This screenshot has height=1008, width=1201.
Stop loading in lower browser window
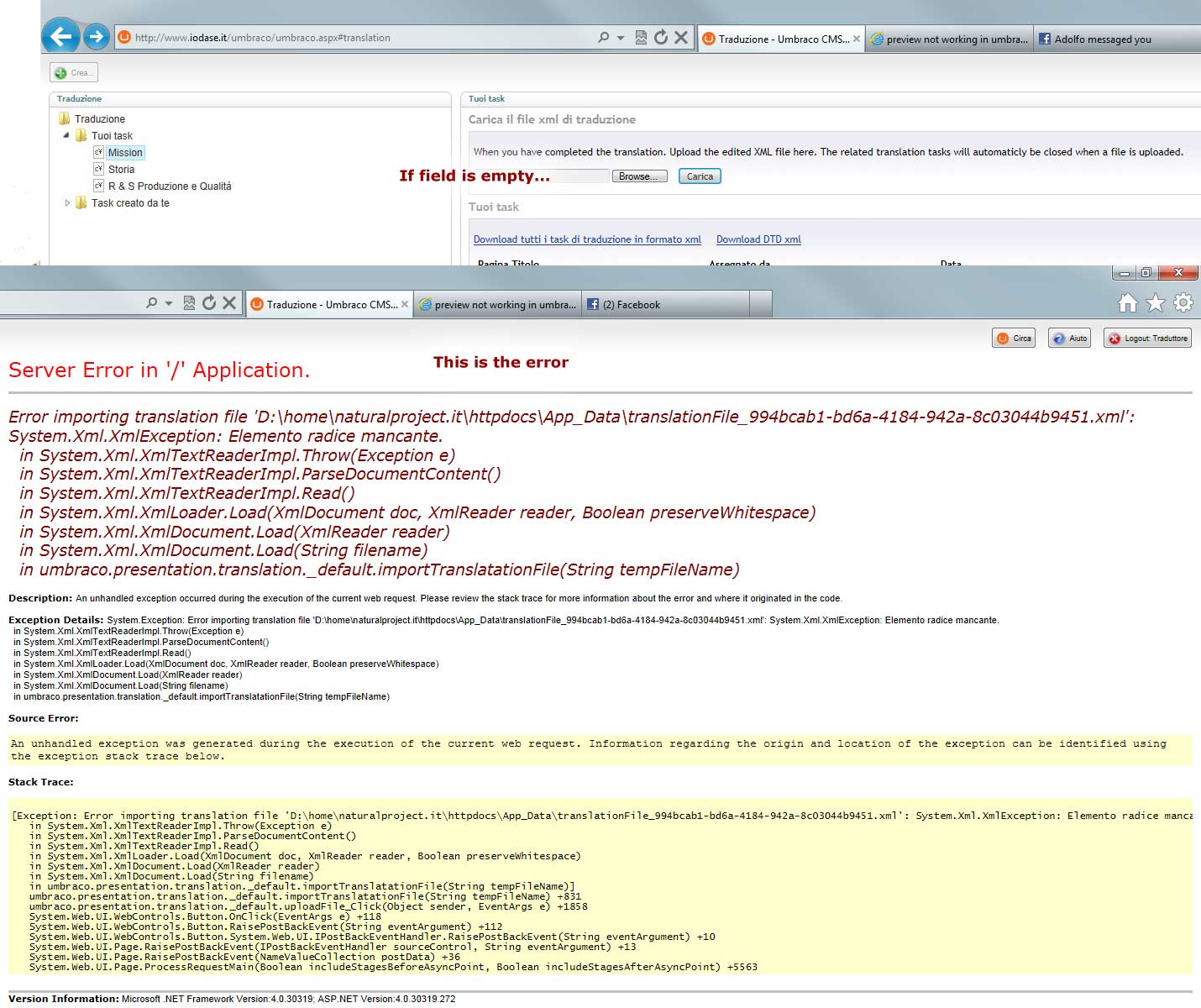tap(229, 303)
